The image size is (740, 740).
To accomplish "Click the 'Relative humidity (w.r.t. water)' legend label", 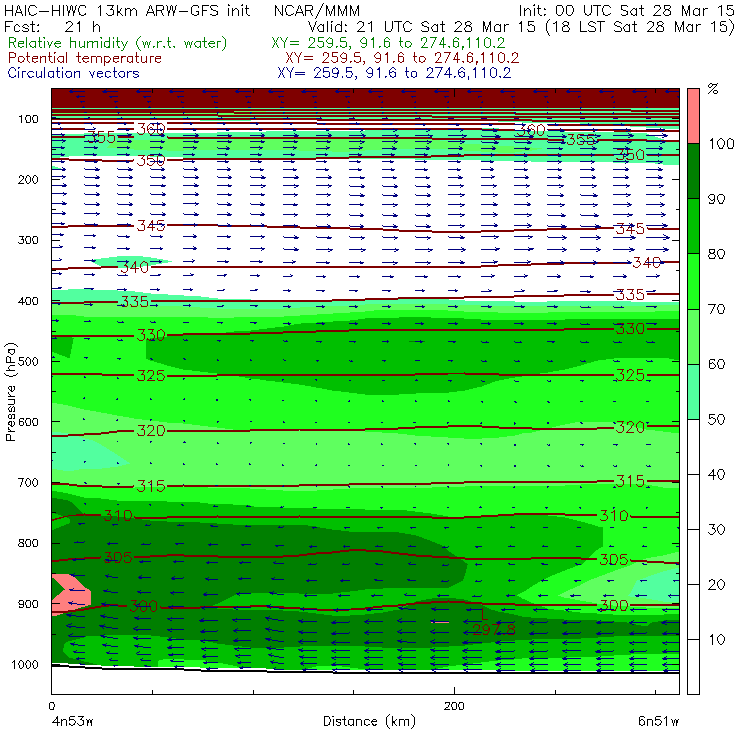I will pyautogui.click(x=118, y=43).
